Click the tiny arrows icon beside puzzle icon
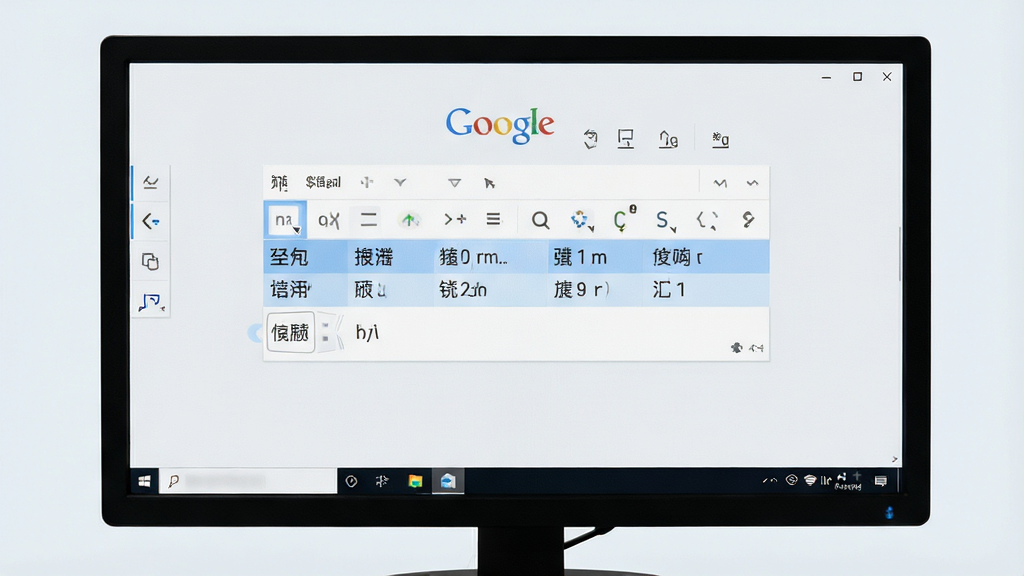This screenshot has height=576, width=1024. pos(756,348)
